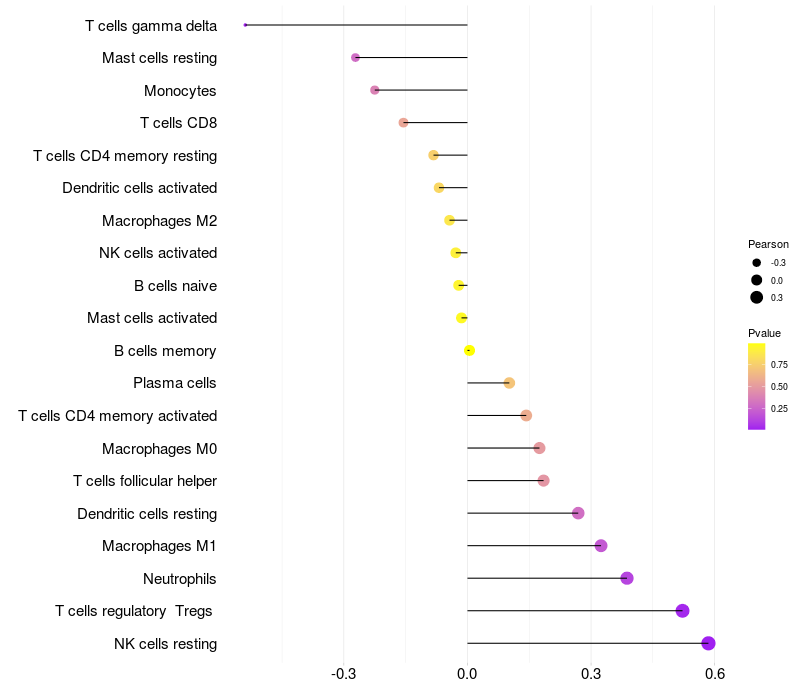Click the Mast cells resting dot
Viewport: 800px width, 700px height.
(355, 58)
